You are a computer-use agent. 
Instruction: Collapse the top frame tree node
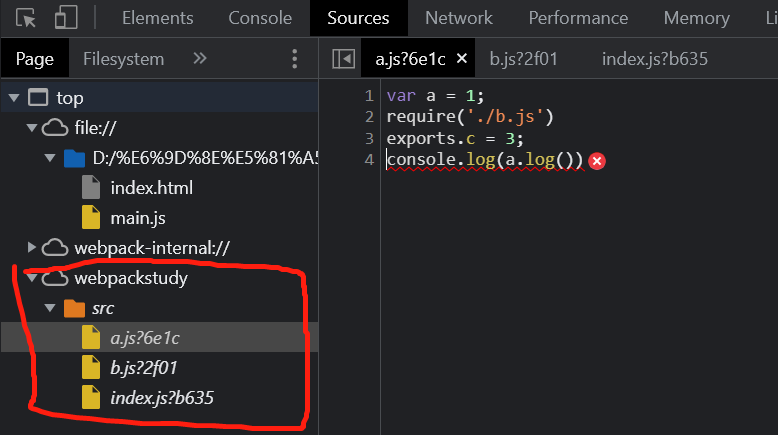coord(14,98)
